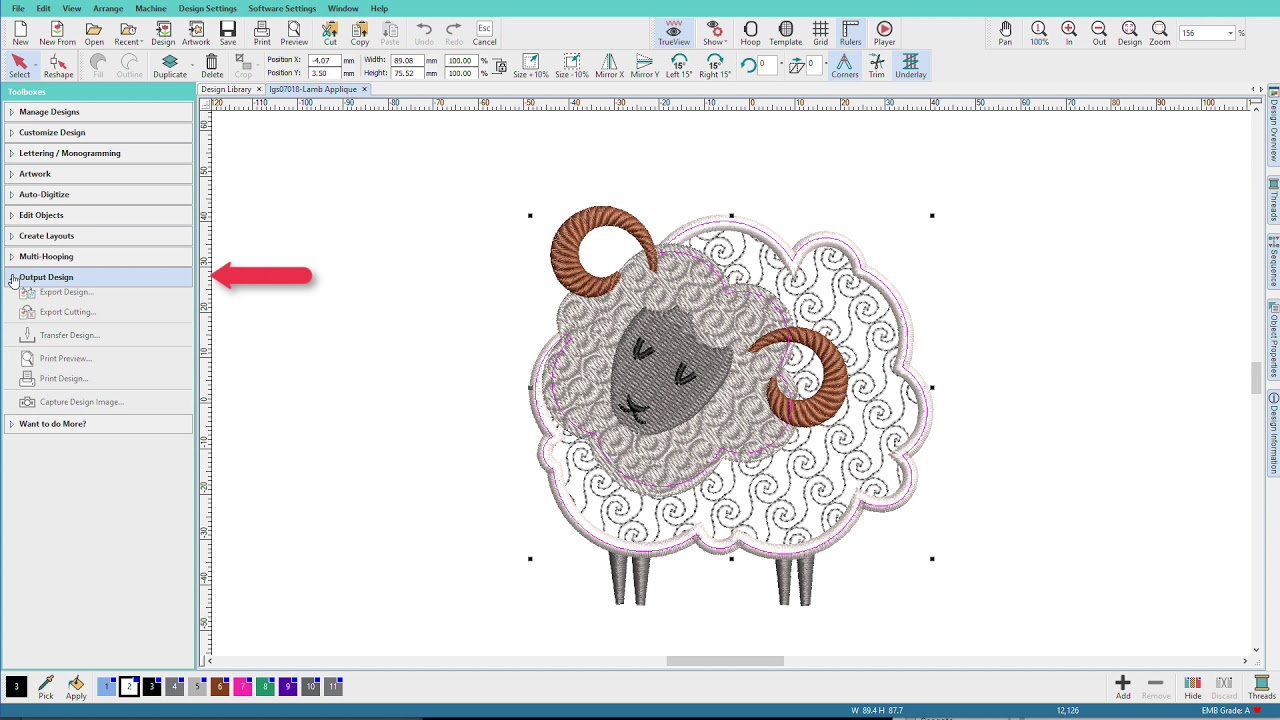Image resolution: width=1280 pixels, height=720 pixels.
Task: Open the Design mode icon
Action: tap(163, 33)
